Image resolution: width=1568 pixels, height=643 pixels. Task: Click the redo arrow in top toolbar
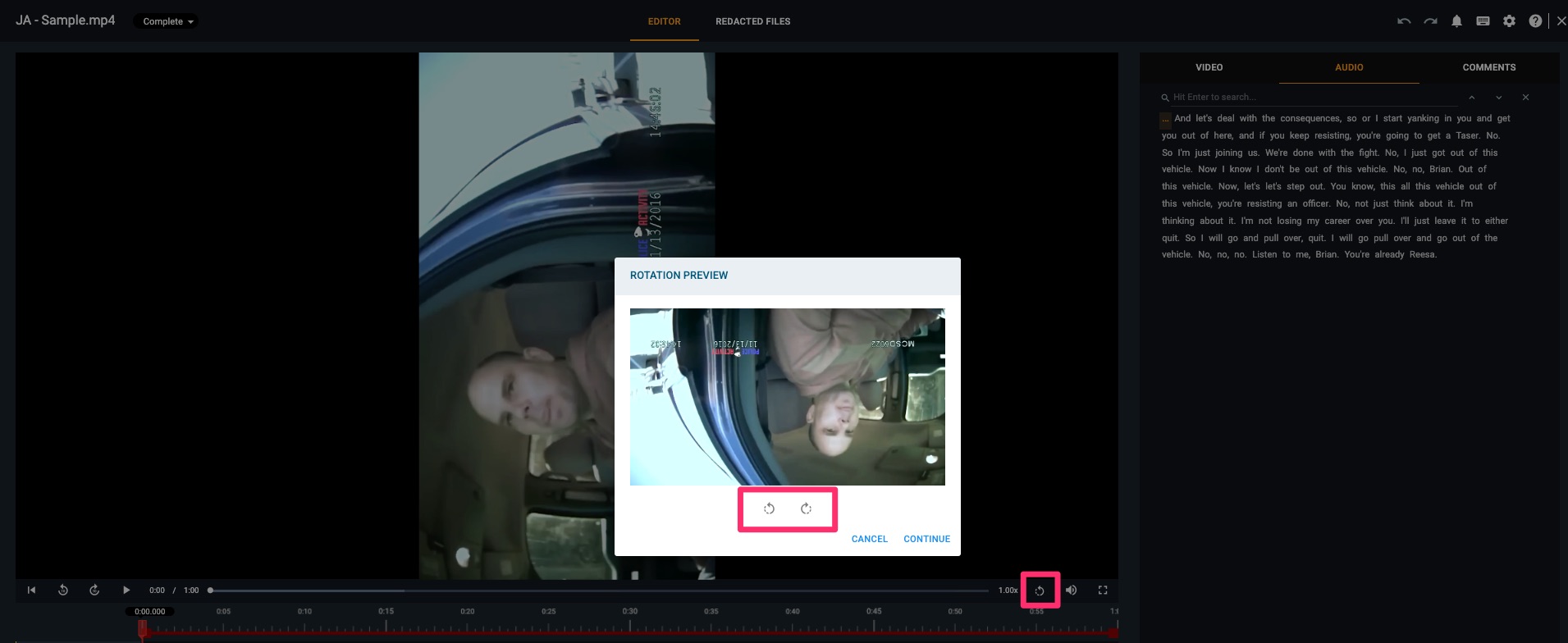(1430, 21)
